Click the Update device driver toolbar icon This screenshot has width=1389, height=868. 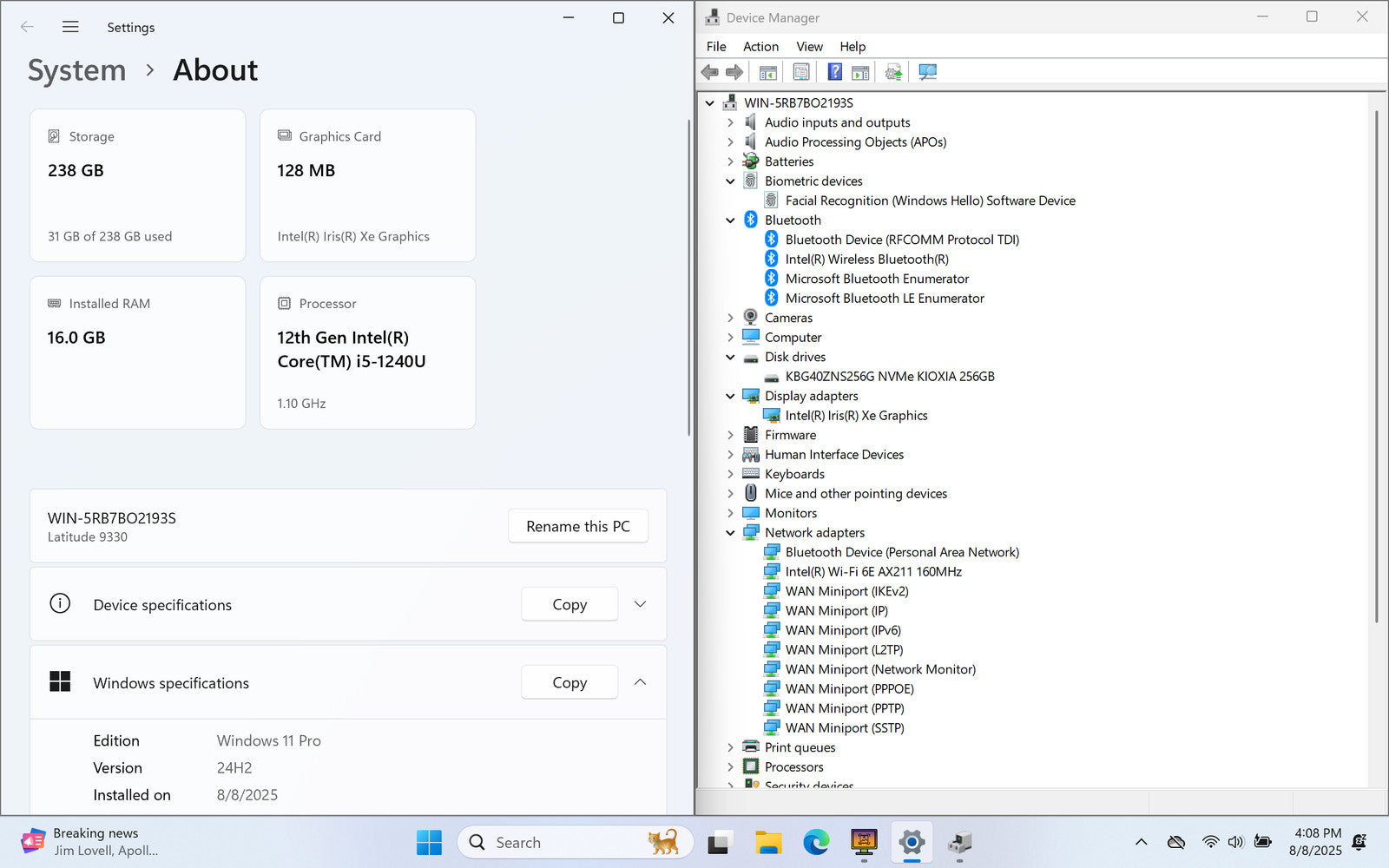893,72
